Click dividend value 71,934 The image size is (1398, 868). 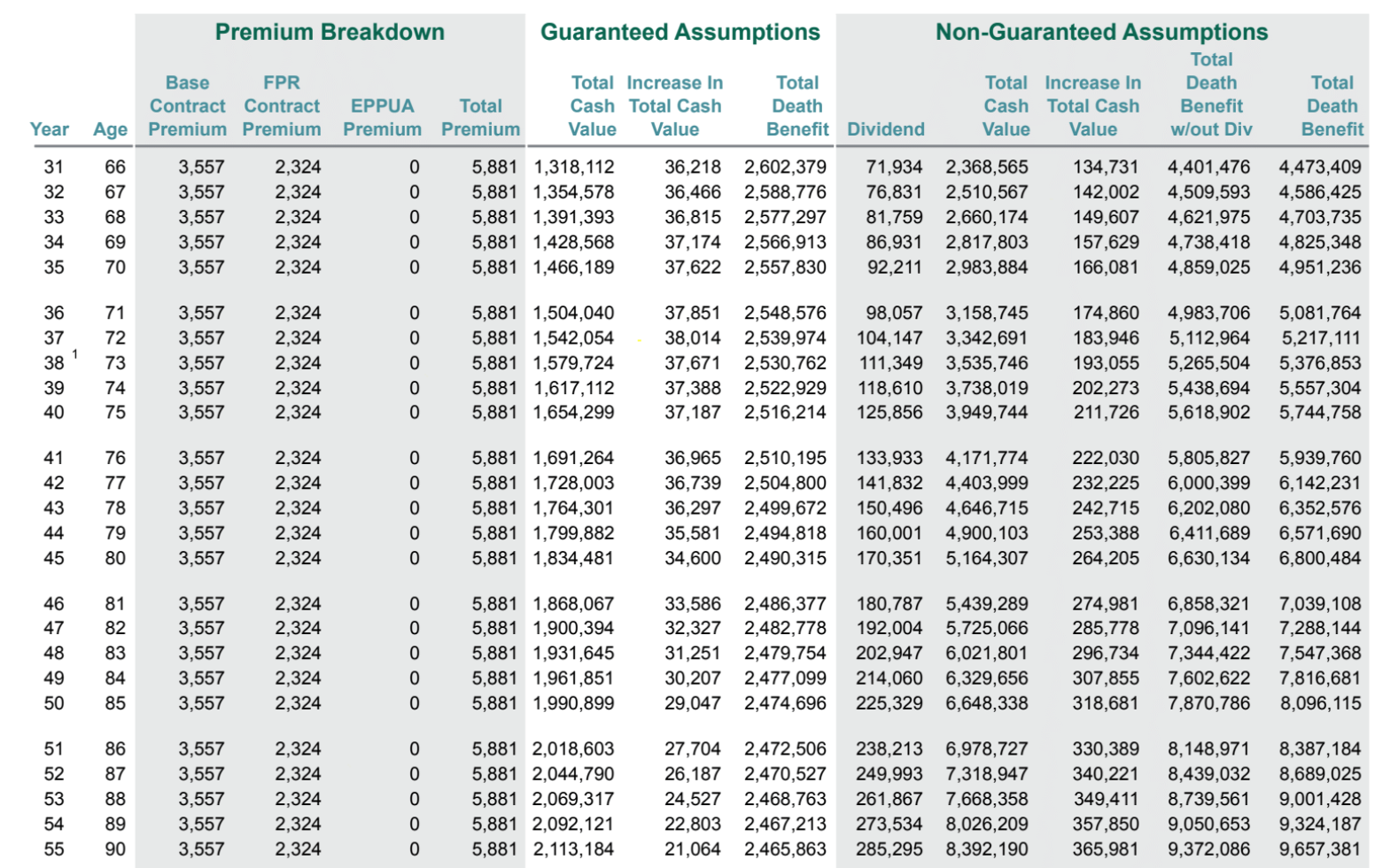(894, 167)
